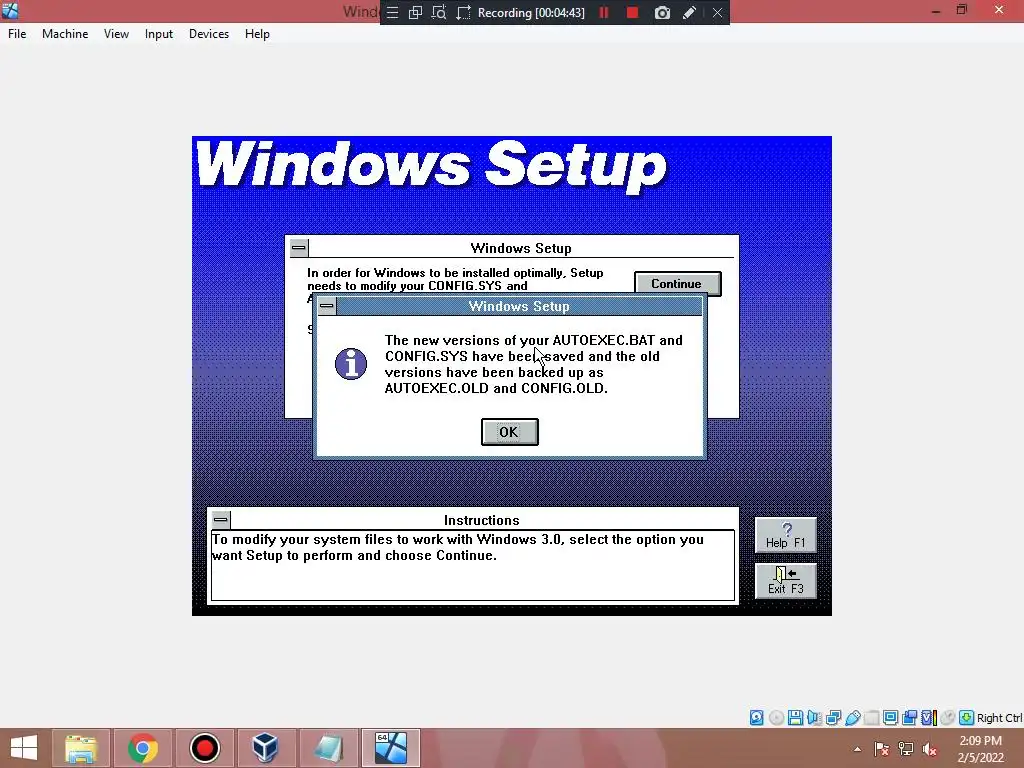This screenshot has width=1024, height=768.
Task: Click the clock showing 2:09 PM
Action: pyautogui.click(x=980, y=741)
